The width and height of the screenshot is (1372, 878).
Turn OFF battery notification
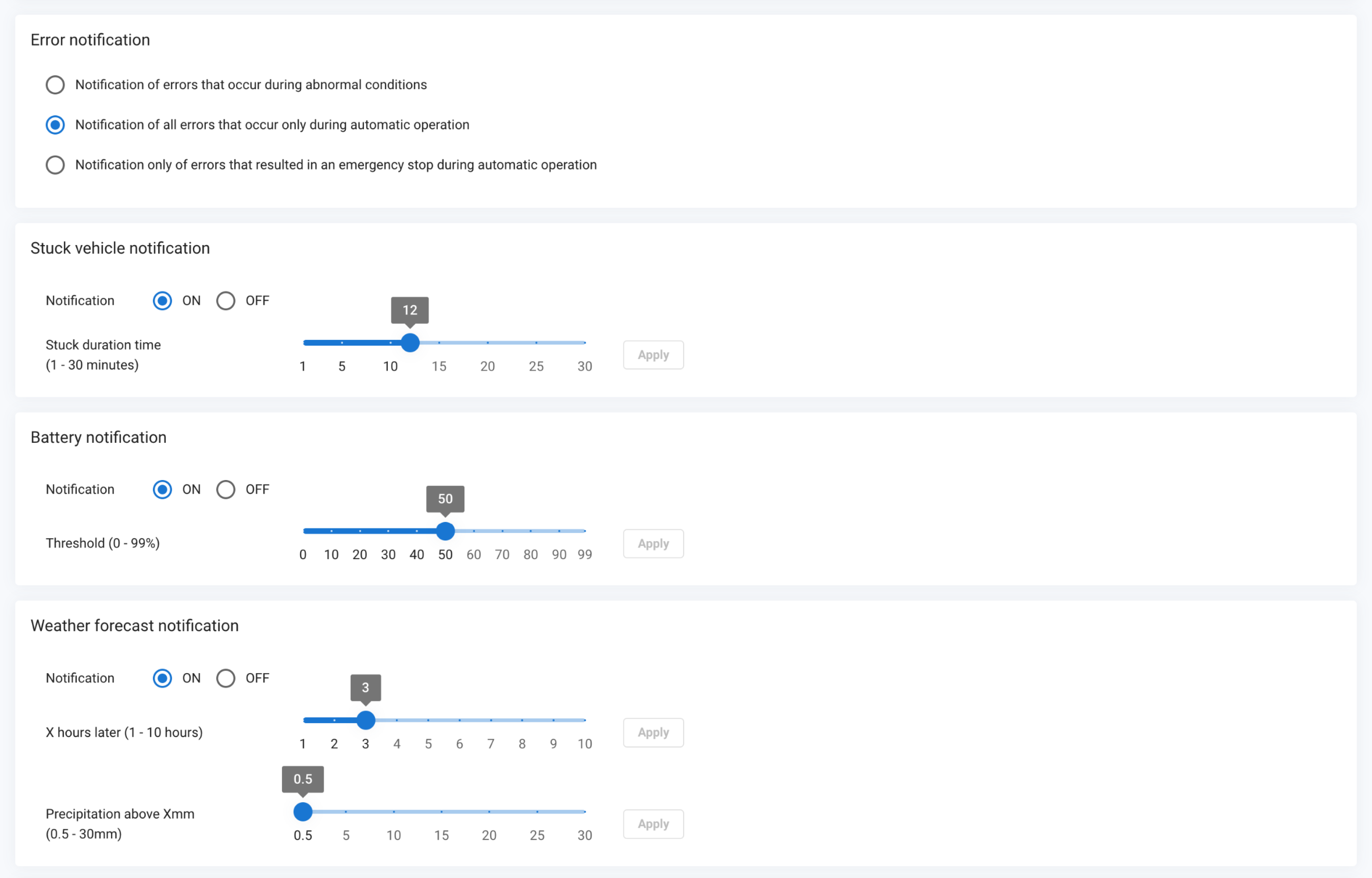tap(226, 489)
